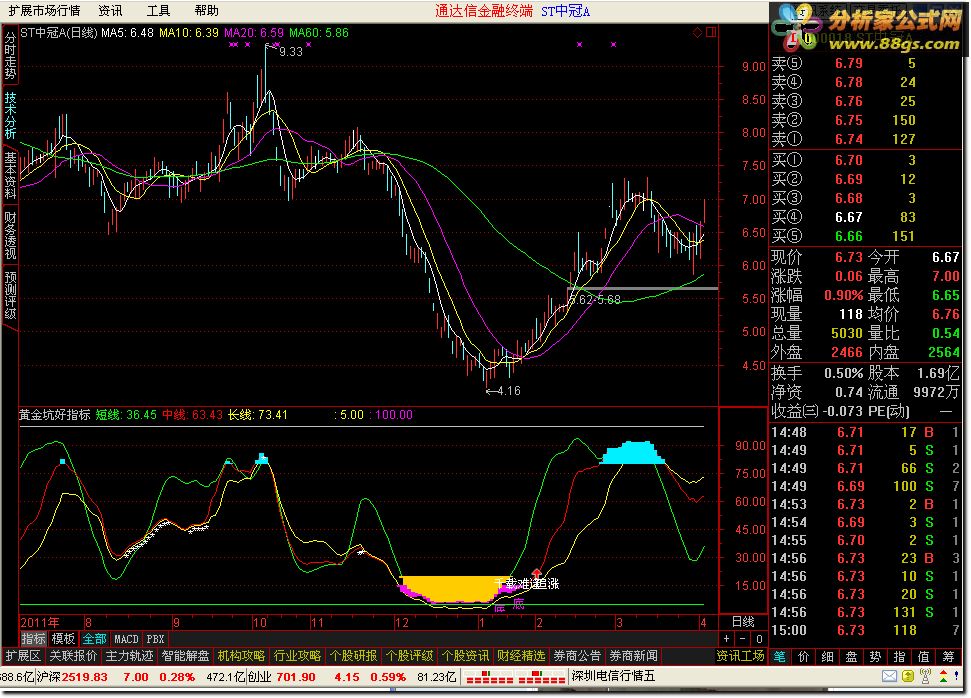Select the 笔 tick tab
Screen dimensions: 971x698
click(780, 657)
